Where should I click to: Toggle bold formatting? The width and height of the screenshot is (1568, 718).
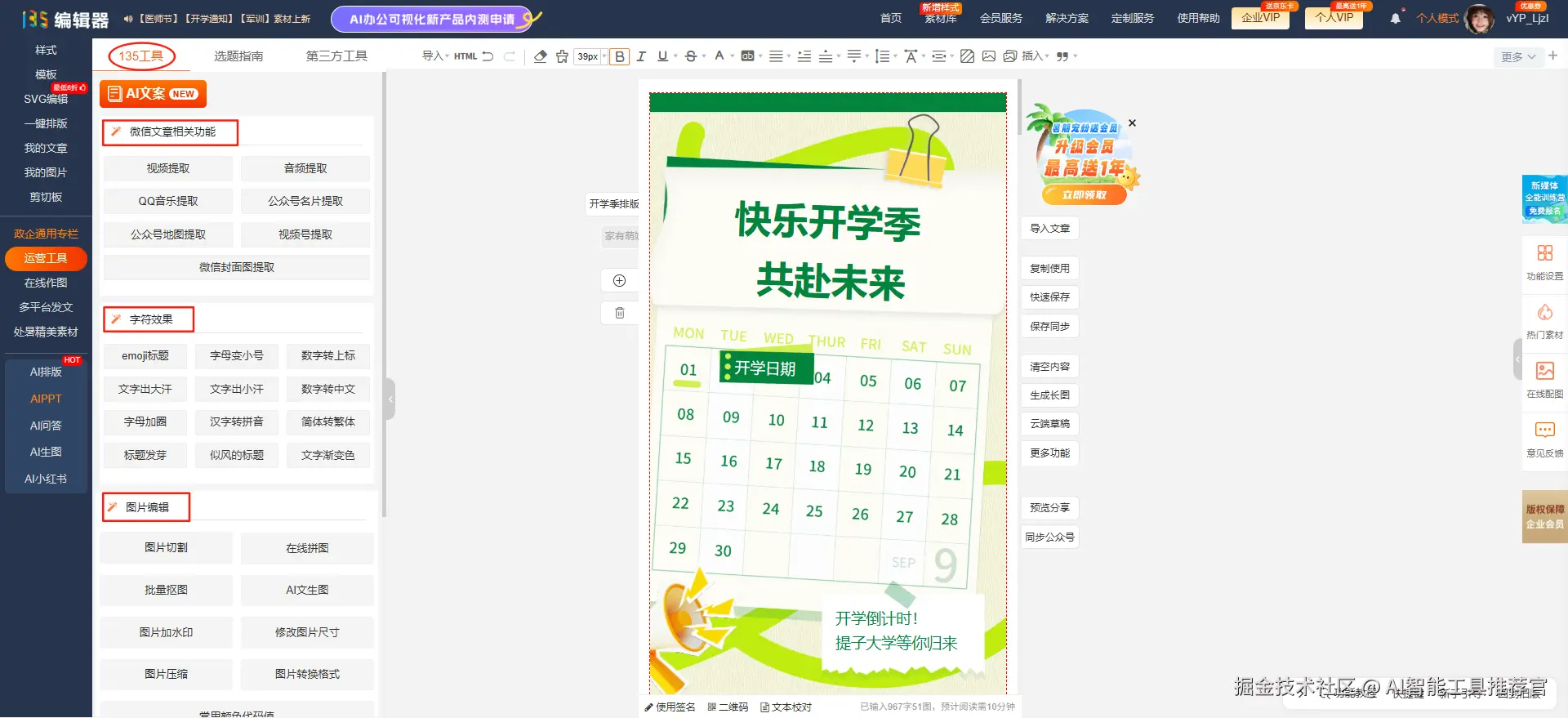pyautogui.click(x=620, y=56)
